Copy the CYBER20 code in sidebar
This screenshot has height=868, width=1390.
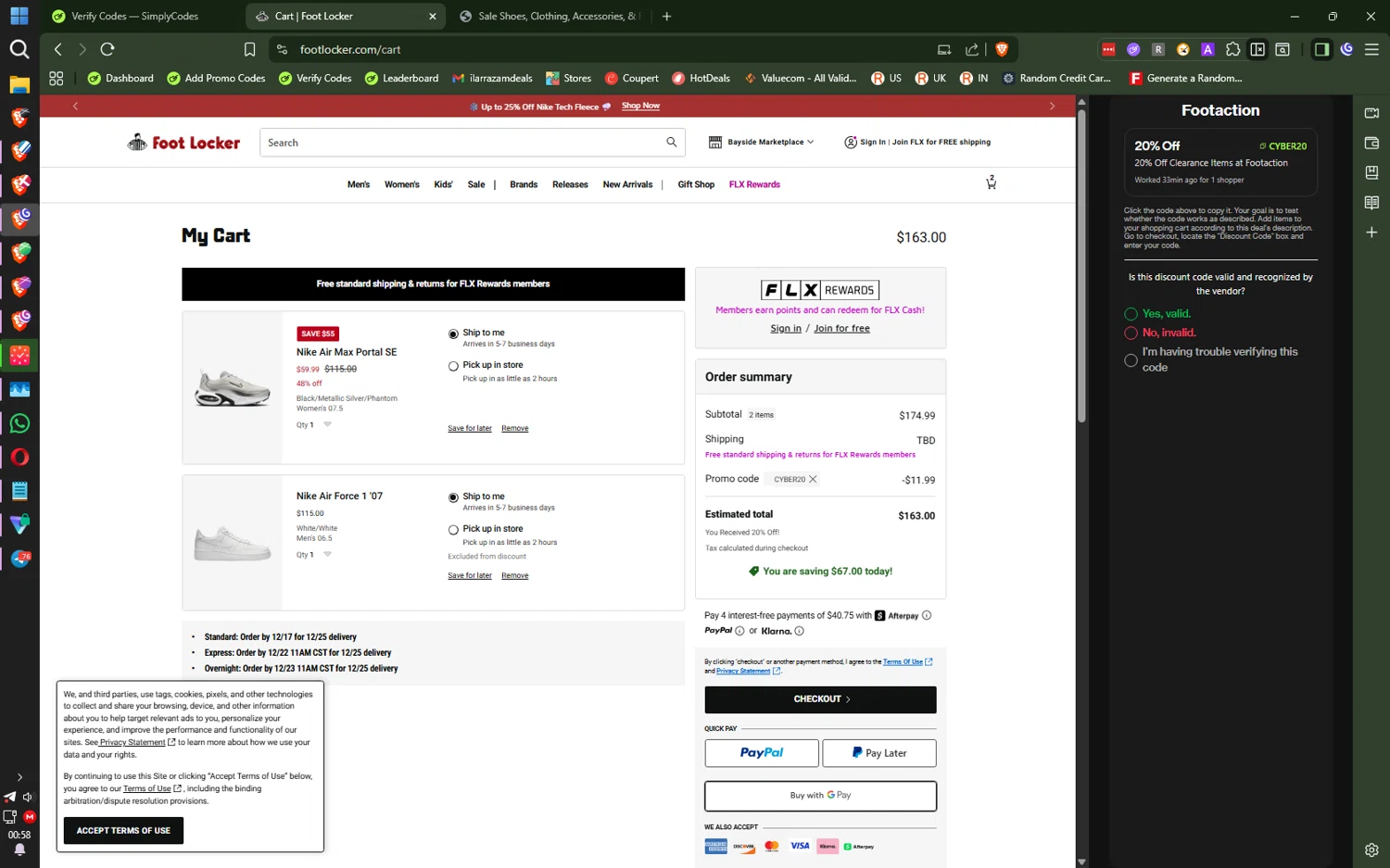[1283, 145]
